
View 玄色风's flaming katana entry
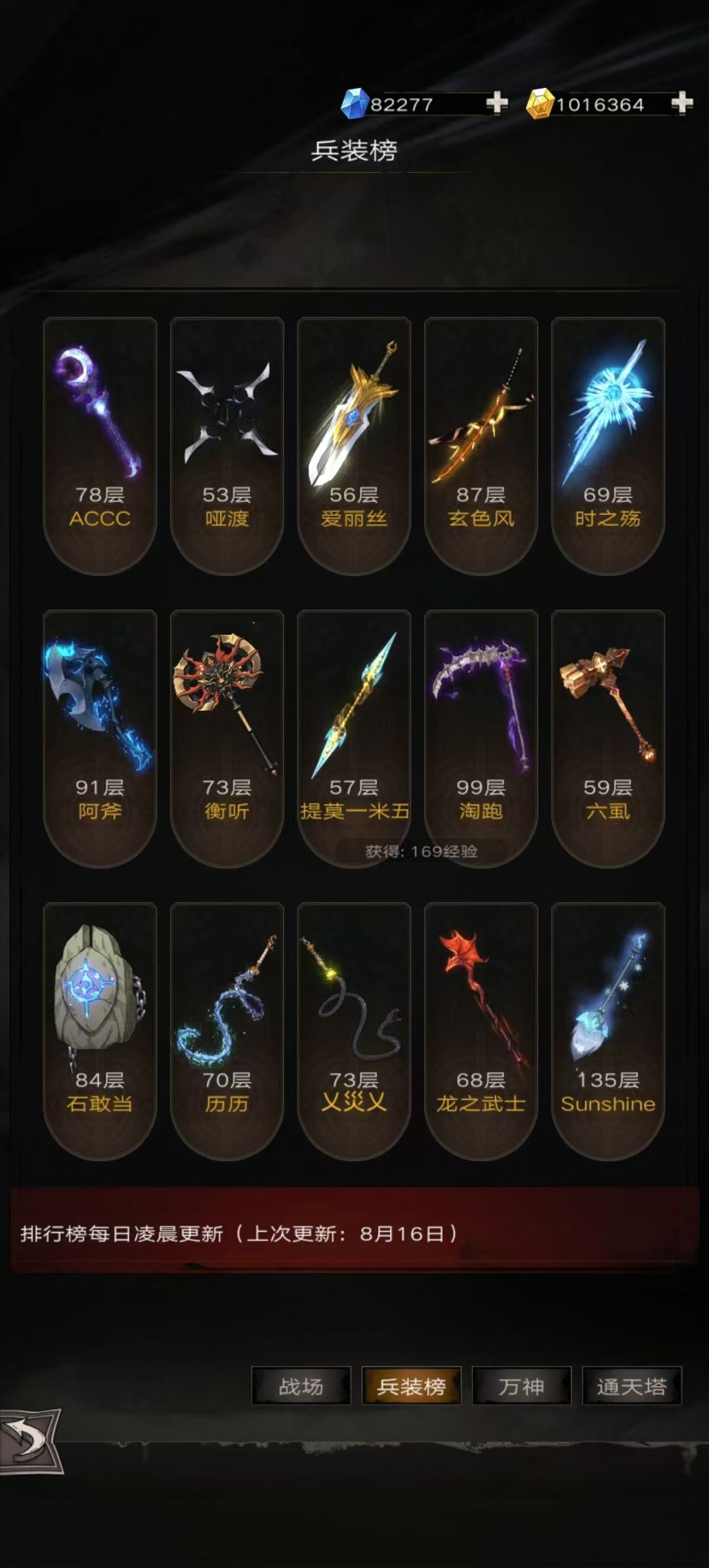pos(481,446)
